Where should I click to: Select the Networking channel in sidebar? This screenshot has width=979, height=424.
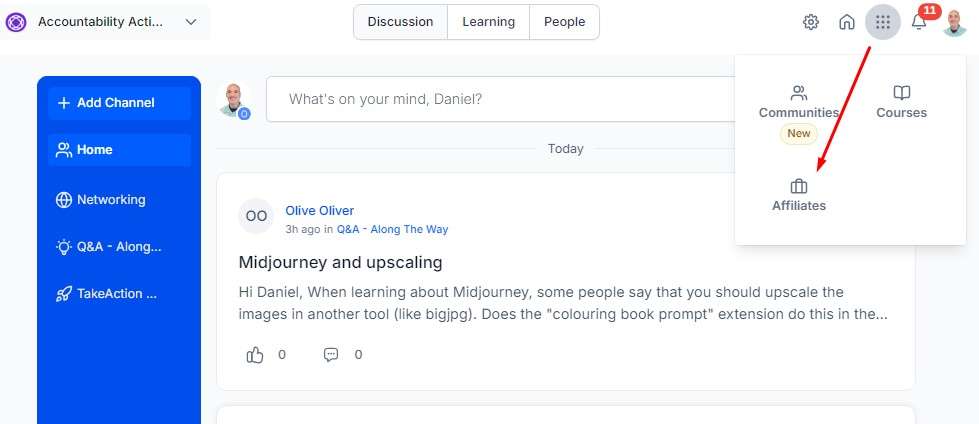coord(110,200)
